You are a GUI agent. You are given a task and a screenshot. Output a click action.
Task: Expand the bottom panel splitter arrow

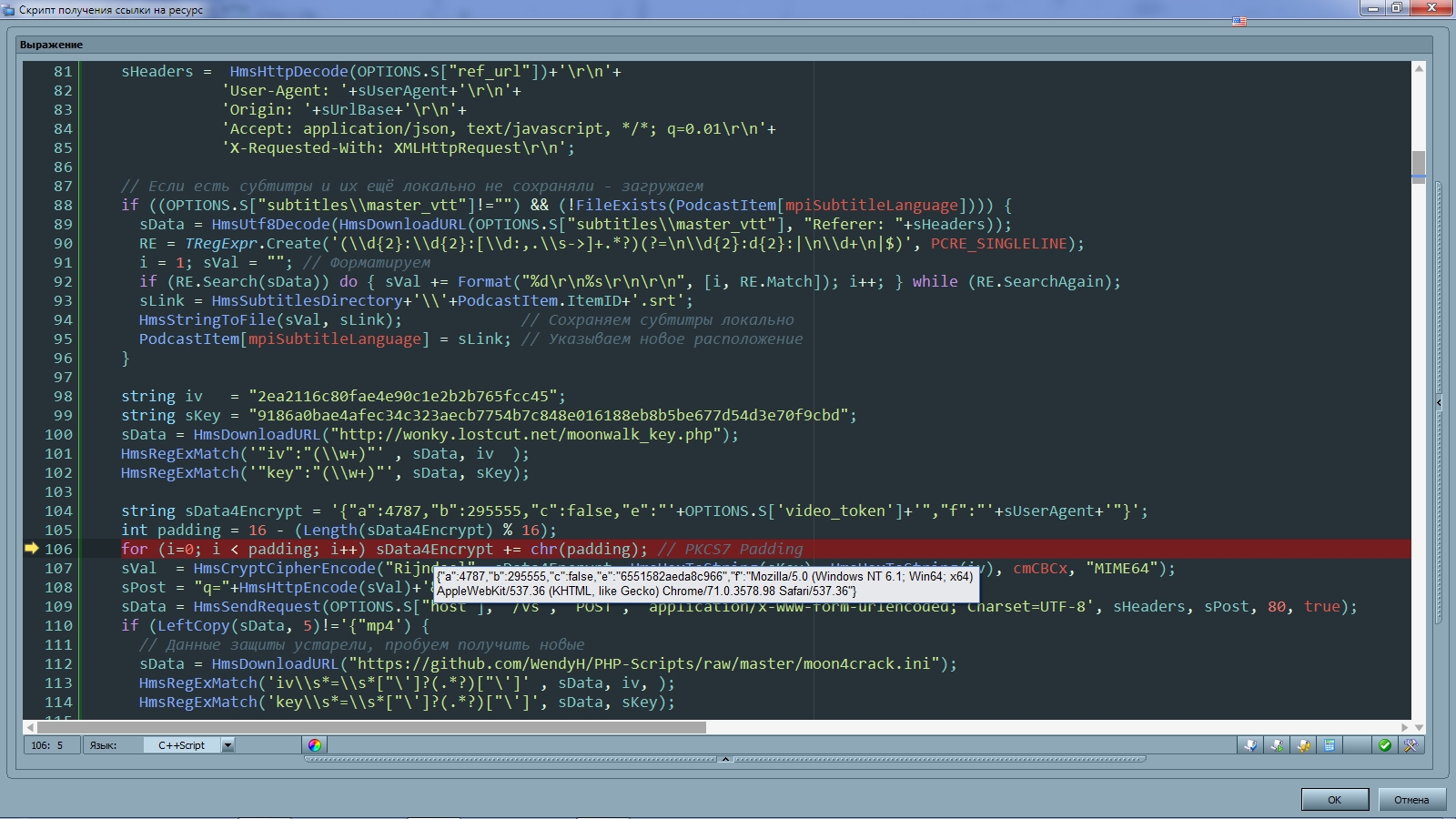point(725,759)
